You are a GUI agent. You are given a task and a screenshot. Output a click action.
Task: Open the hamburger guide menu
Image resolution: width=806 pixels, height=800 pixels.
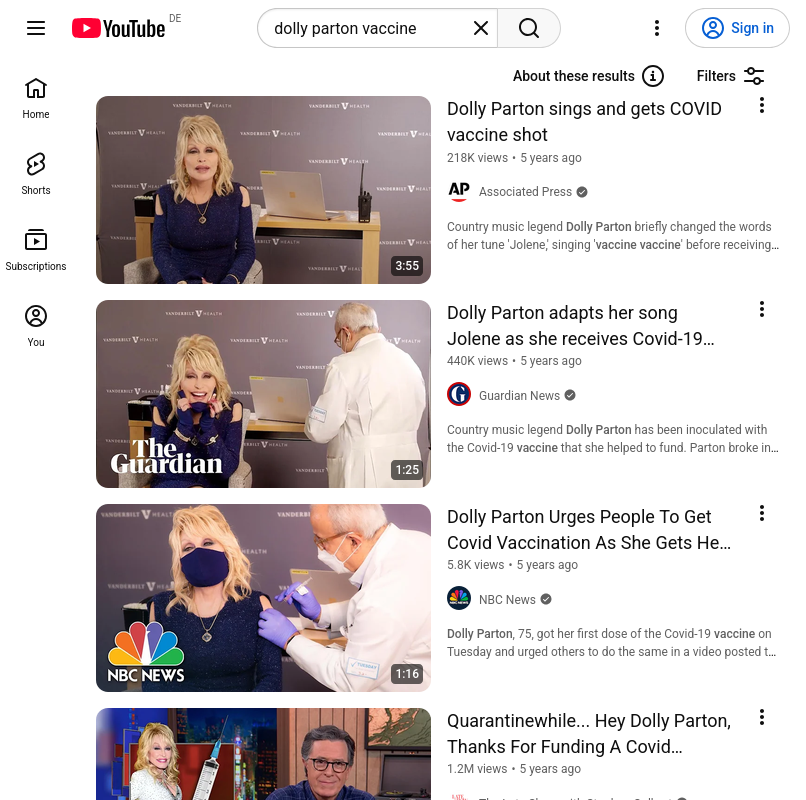36,28
